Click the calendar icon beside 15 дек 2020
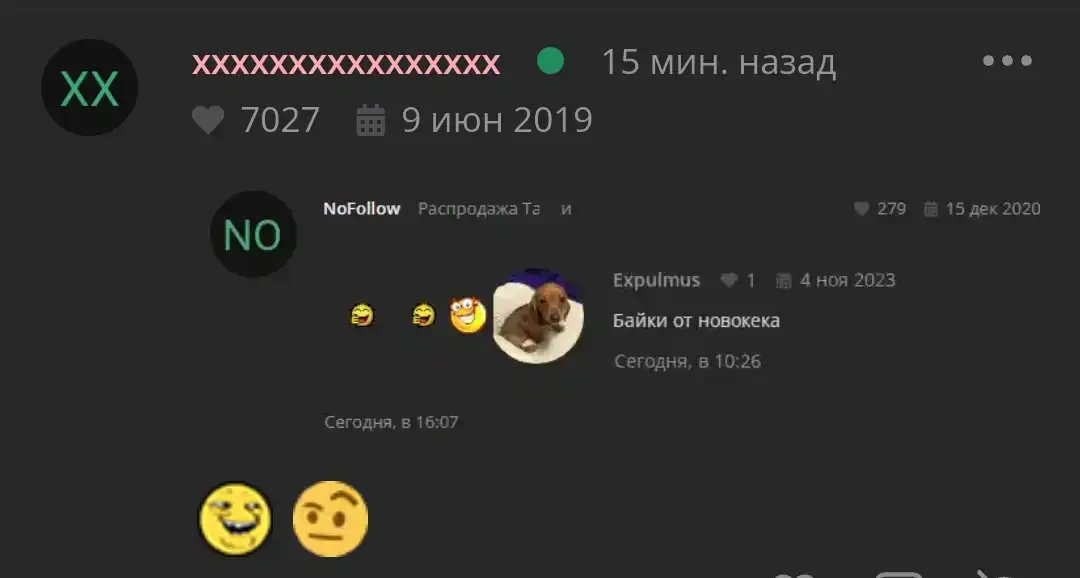This screenshot has height=578, width=1080. [931, 209]
